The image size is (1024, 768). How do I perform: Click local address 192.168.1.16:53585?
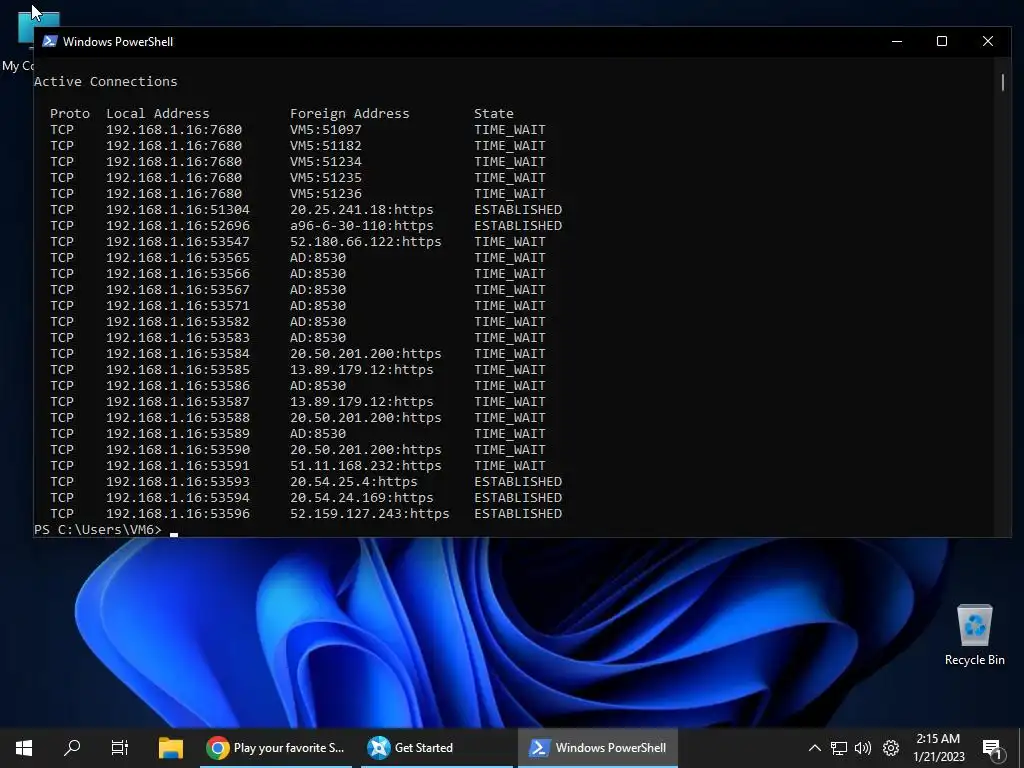pos(178,370)
